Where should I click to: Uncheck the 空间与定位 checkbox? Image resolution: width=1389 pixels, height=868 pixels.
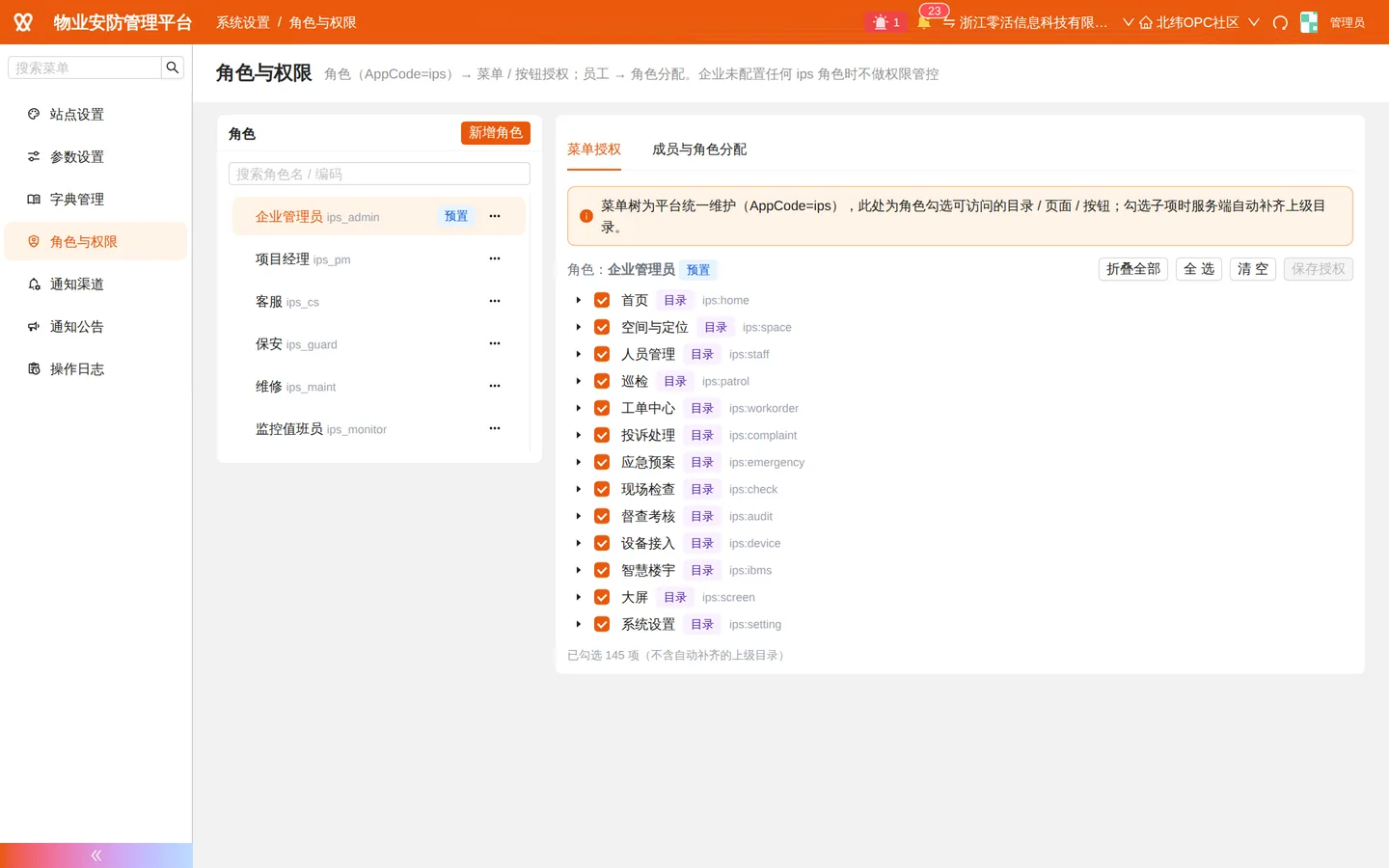[x=602, y=327]
